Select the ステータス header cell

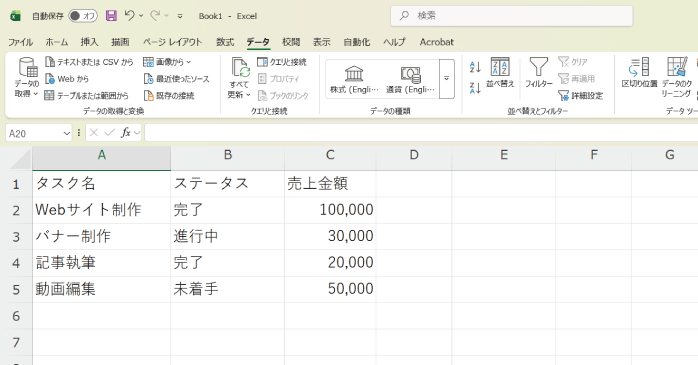pos(227,184)
